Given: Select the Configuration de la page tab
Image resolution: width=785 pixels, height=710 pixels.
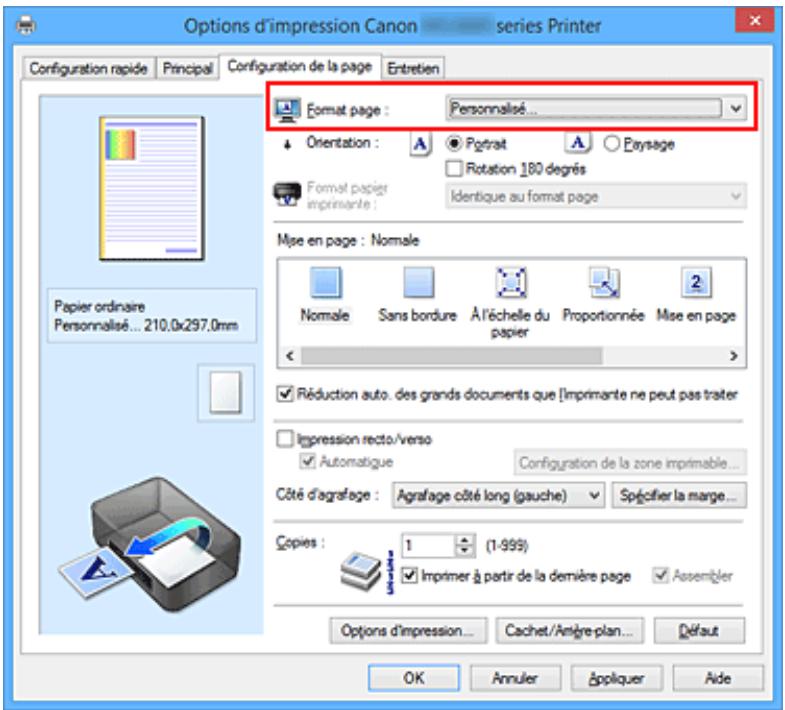Looking at the screenshot, I should [300, 67].
